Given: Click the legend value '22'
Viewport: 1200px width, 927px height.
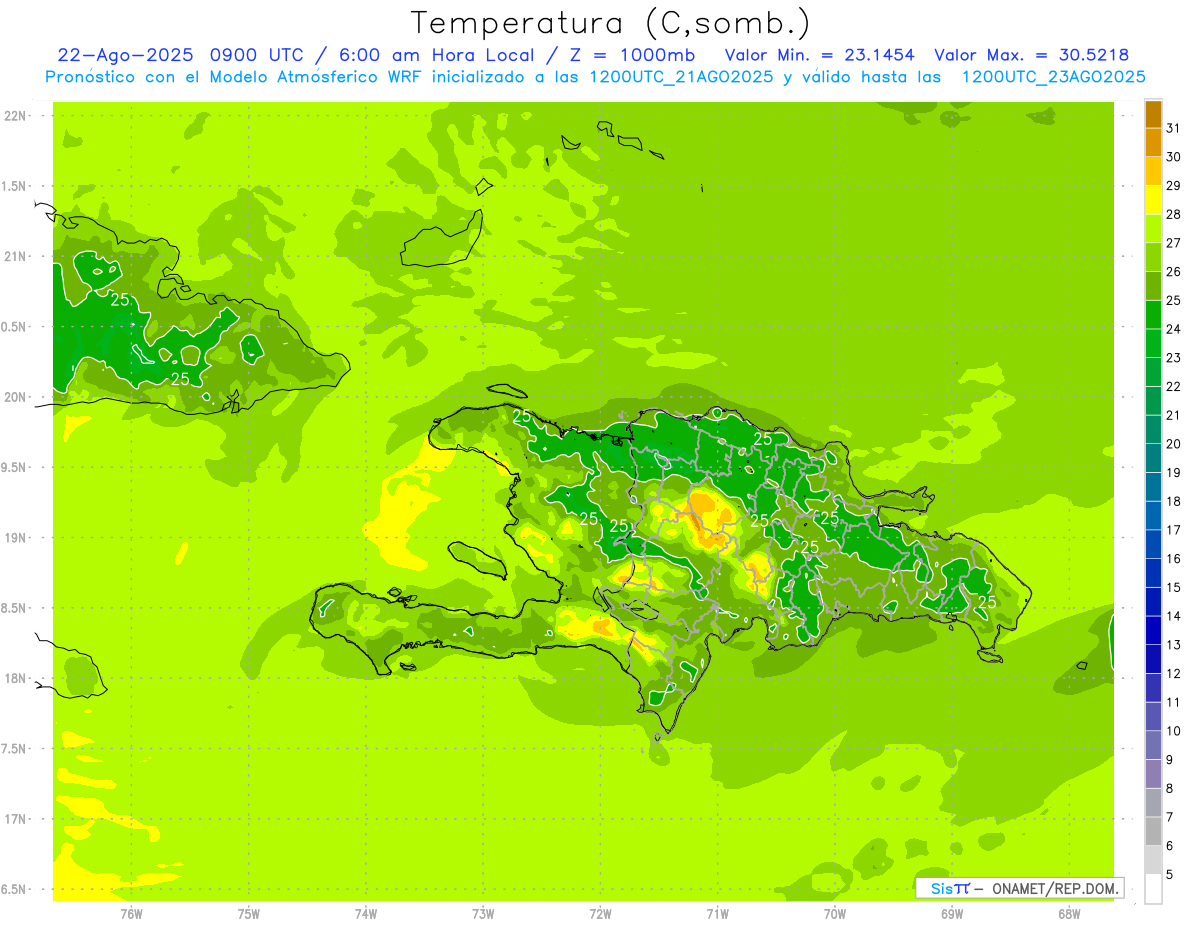Looking at the screenshot, I should coord(1174,387).
